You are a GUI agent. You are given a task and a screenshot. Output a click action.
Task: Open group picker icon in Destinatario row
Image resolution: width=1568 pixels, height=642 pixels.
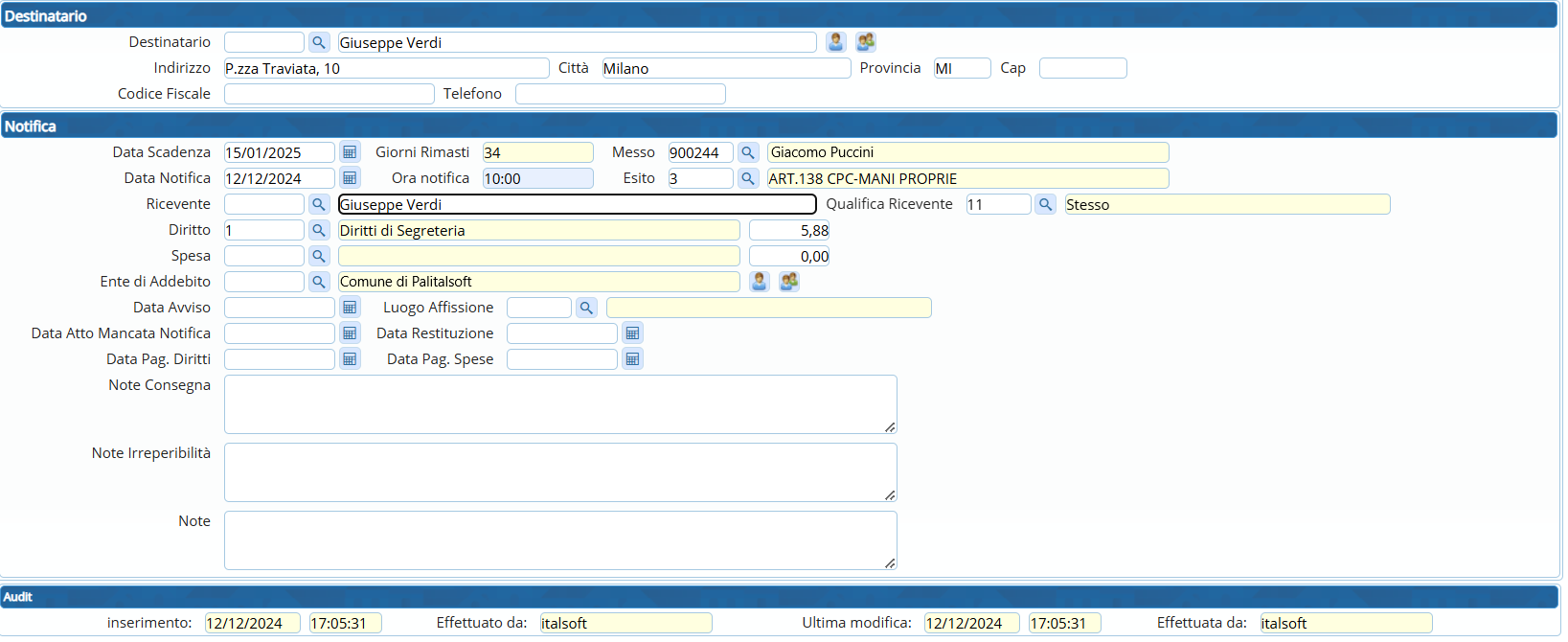click(x=866, y=42)
